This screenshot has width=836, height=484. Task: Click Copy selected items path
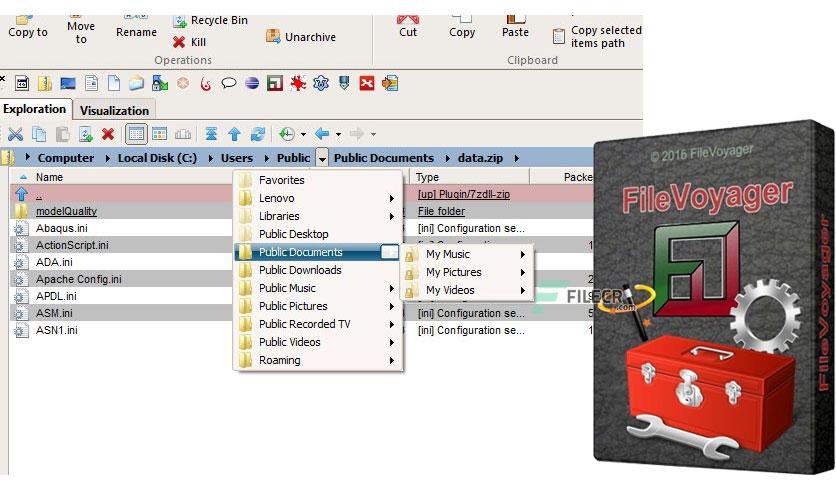click(x=597, y=36)
